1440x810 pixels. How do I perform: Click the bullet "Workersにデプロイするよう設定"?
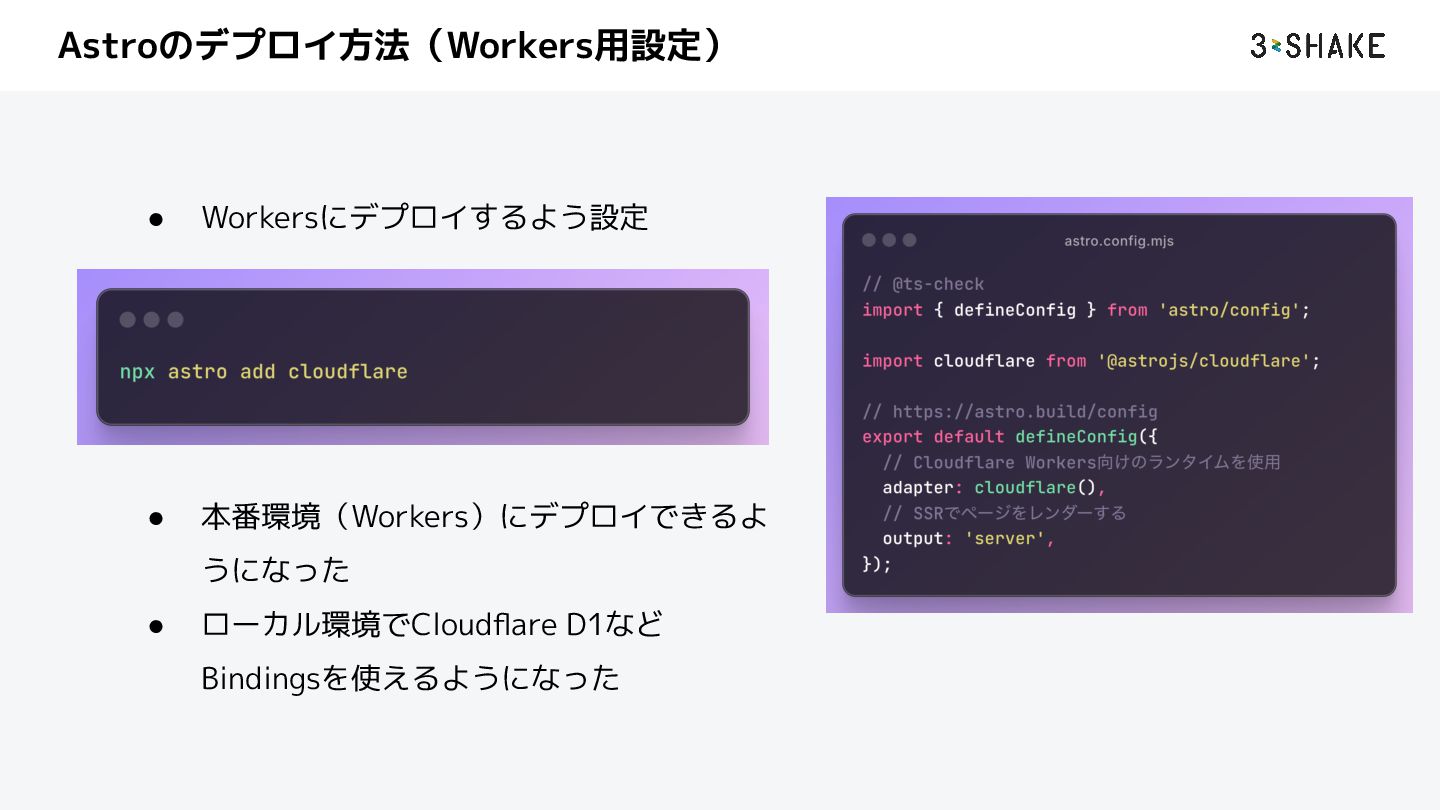[425, 217]
